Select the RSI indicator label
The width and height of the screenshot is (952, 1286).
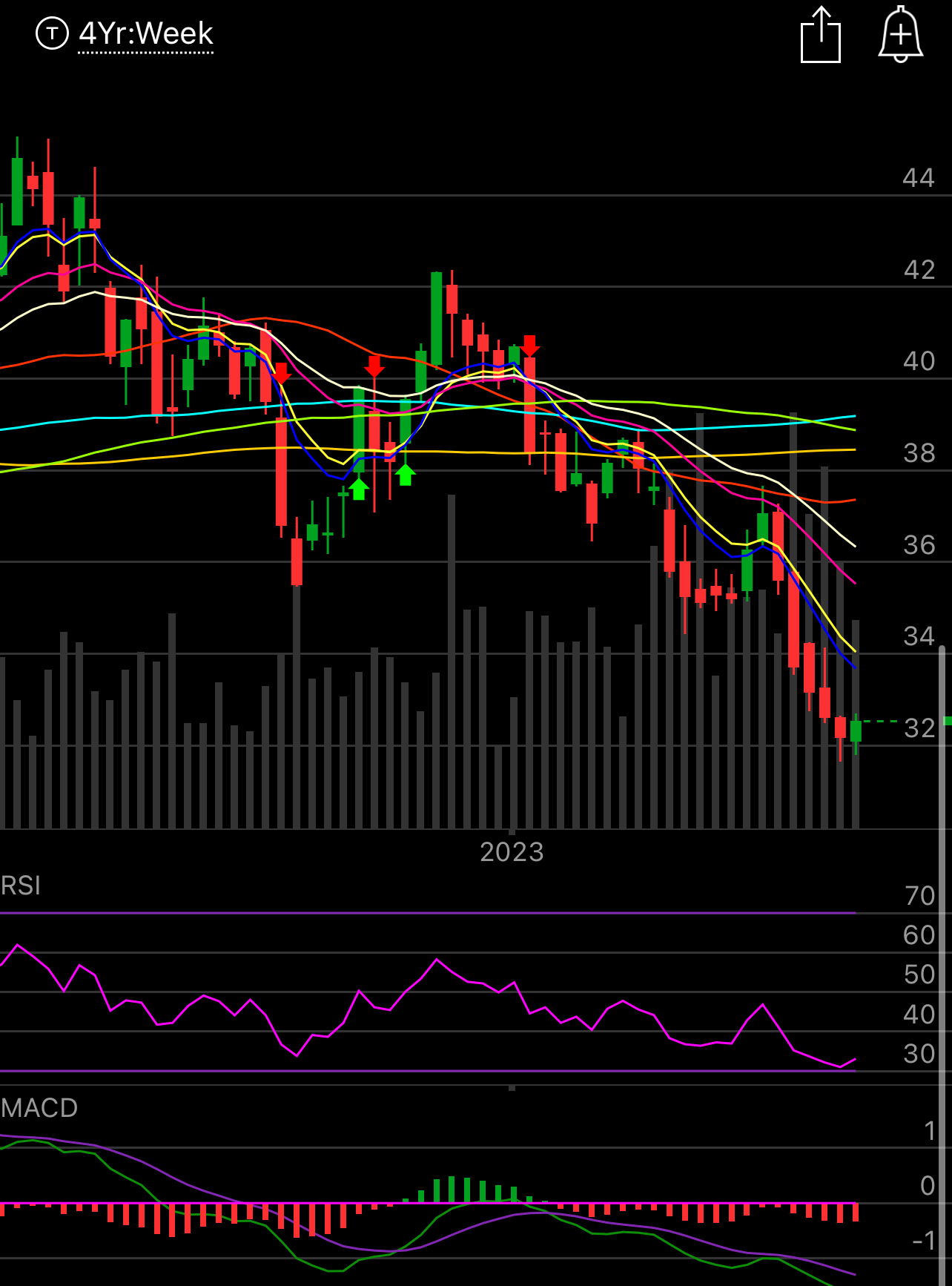tap(21, 886)
